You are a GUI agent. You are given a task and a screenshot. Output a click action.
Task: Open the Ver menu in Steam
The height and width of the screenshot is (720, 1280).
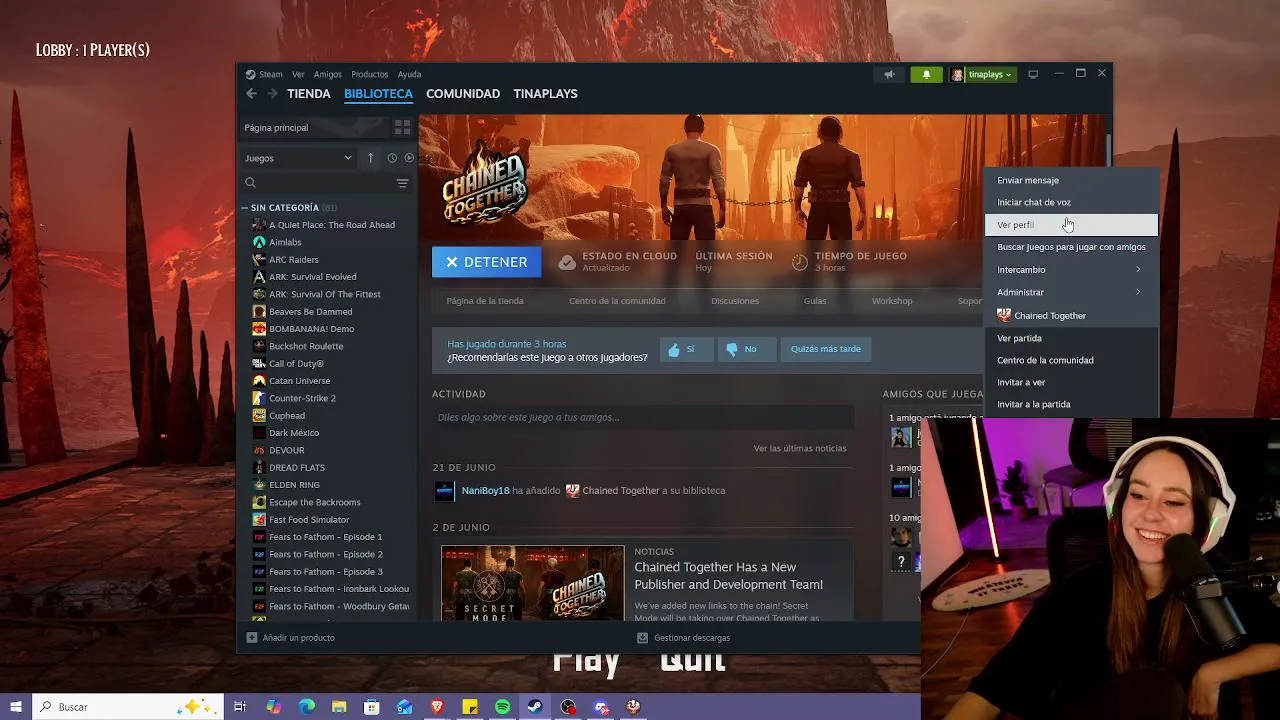(298, 74)
